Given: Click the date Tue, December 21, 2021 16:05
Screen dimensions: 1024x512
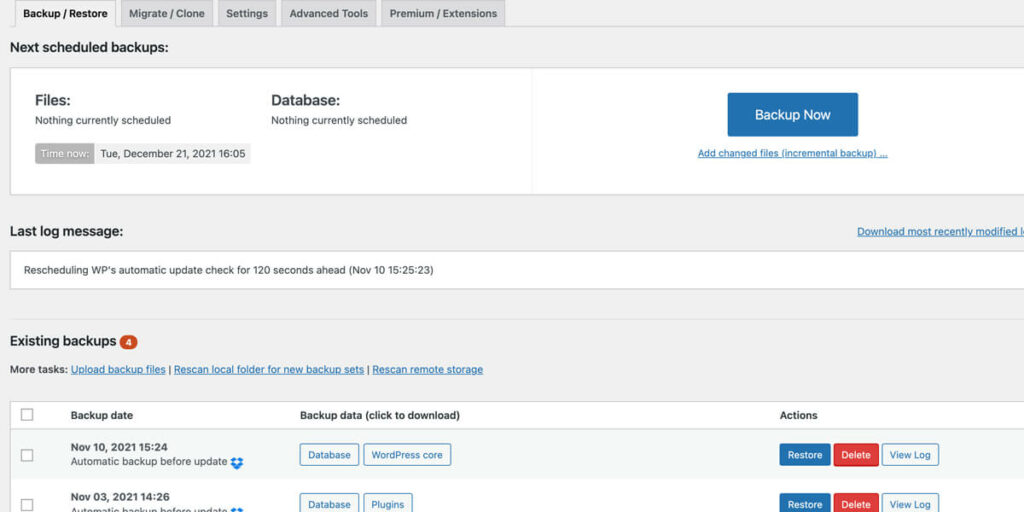Looking at the screenshot, I should pos(172,153).
